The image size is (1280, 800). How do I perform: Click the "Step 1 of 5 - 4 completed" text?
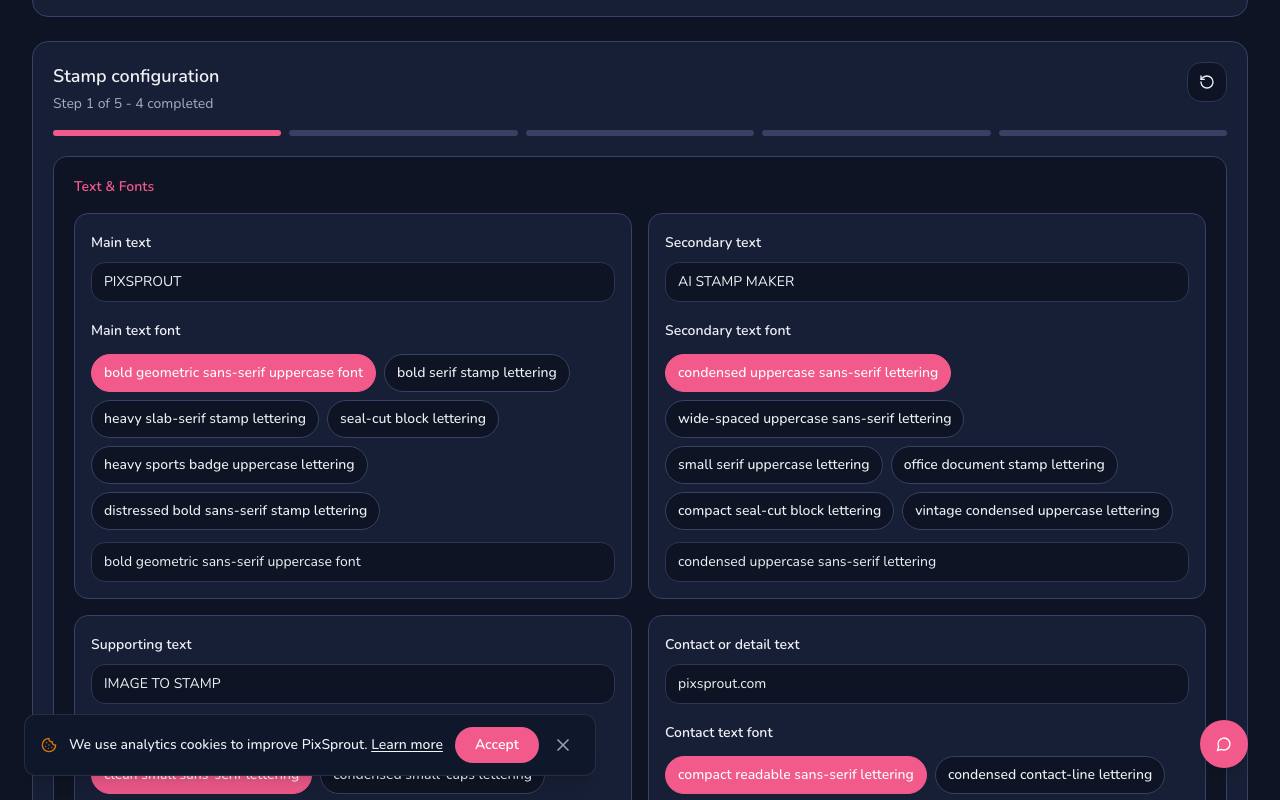click(133, 104)
